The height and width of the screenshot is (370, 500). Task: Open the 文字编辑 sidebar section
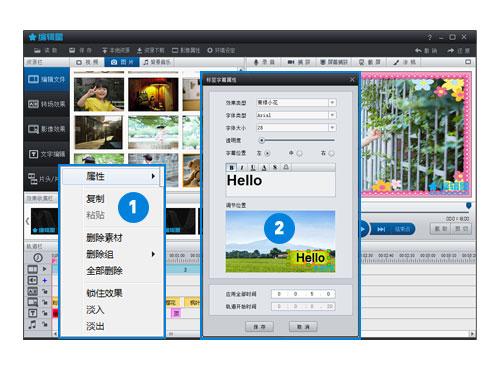47,154
